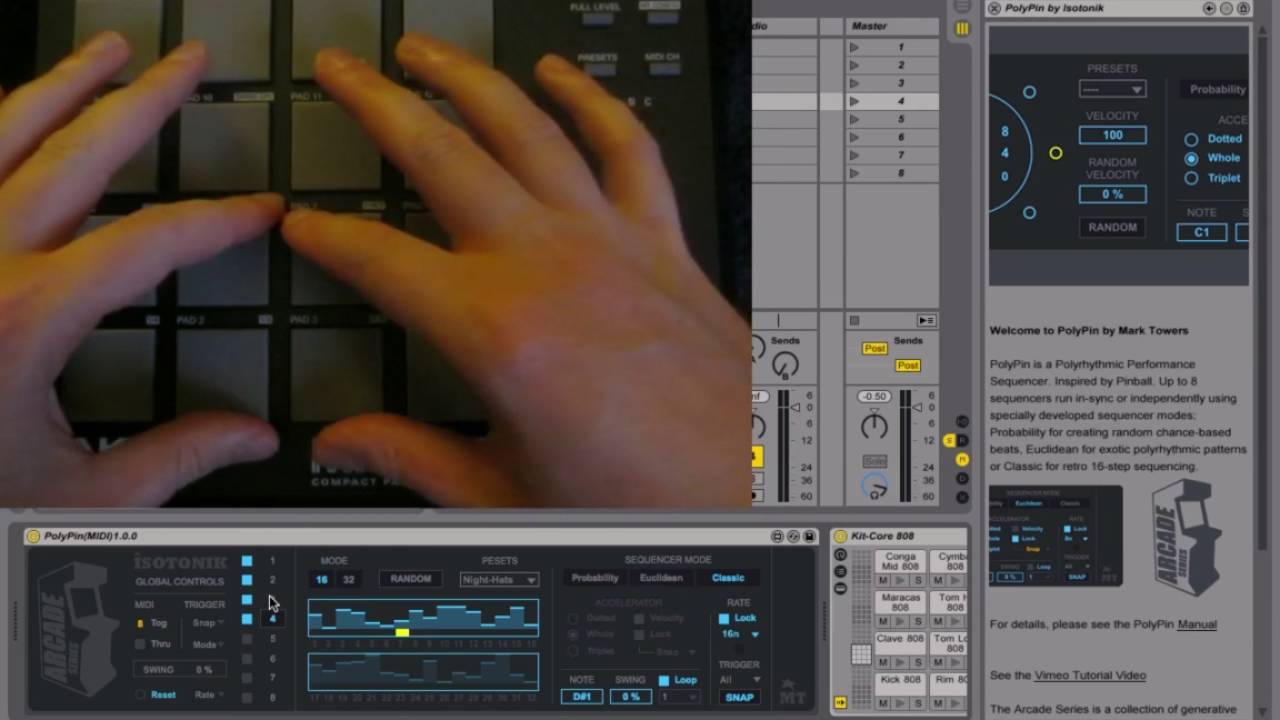Open the PolyPin Manual link

pyautogui.click(x=1197, y=624)
